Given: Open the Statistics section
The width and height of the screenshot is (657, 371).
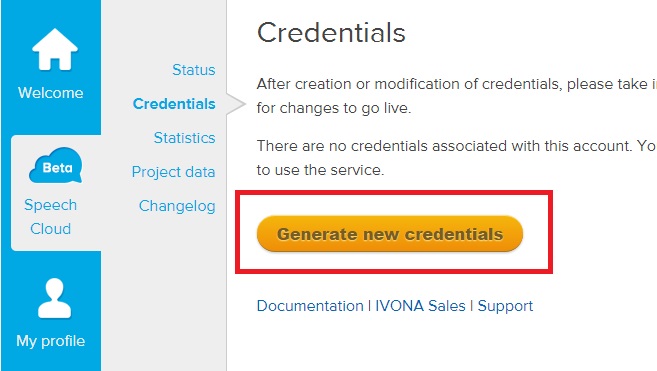Looking at the screenshot, I should [184, 138].
